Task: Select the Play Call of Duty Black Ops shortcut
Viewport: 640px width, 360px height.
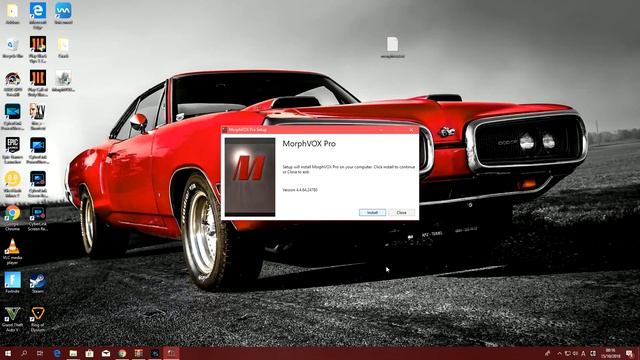Action: [38, 83]
